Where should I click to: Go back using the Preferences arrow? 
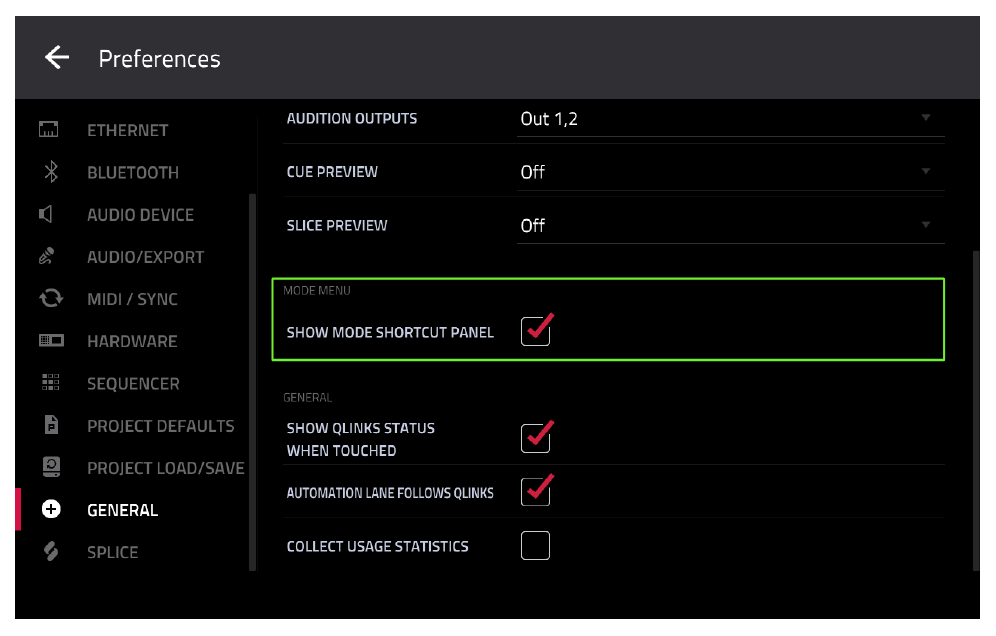coord(57,58)
